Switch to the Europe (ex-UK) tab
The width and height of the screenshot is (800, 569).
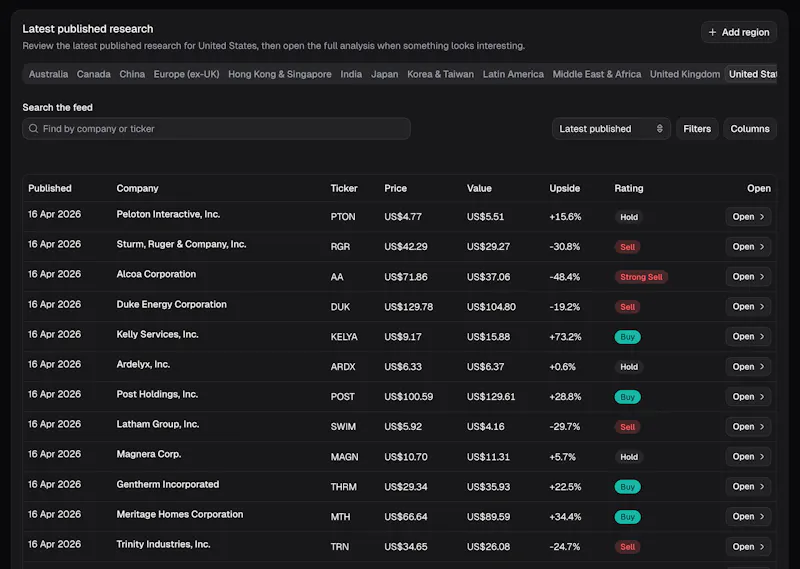click(x=186, y=74)
